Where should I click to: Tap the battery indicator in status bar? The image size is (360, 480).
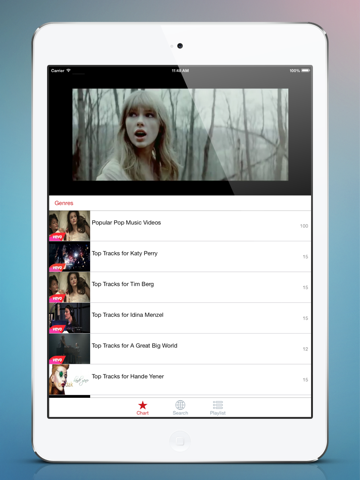306,71
